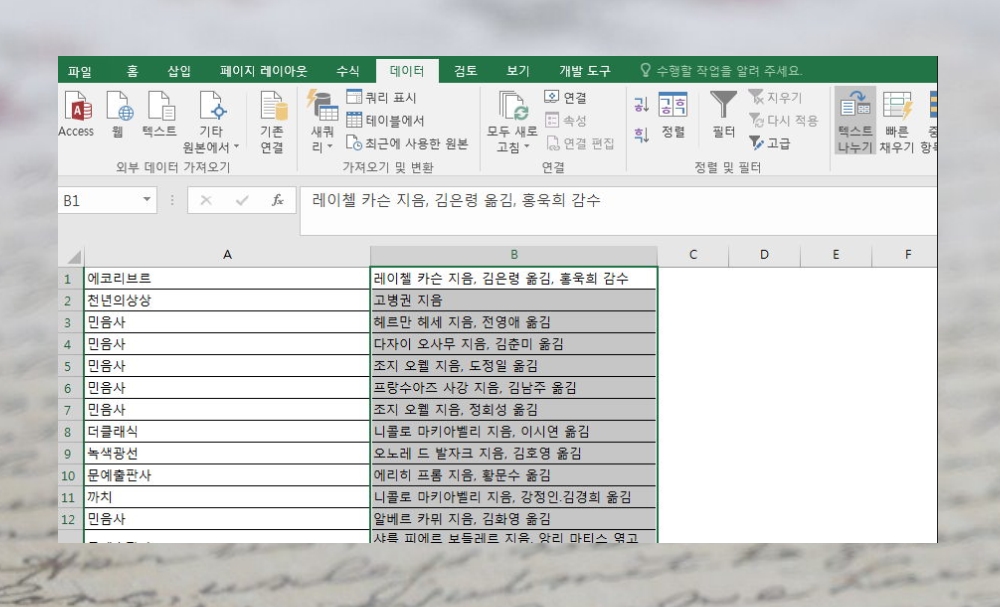Toggle the 필터 filter funnel
Screen dimensions: 1000x607
coord(723,115)
